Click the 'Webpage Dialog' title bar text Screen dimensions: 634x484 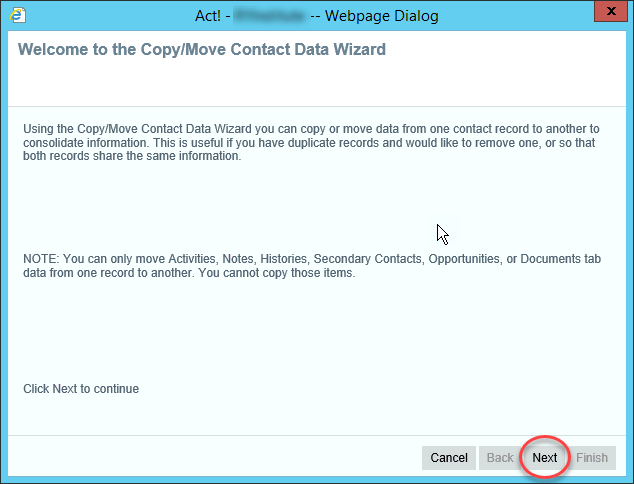(382, 16)
